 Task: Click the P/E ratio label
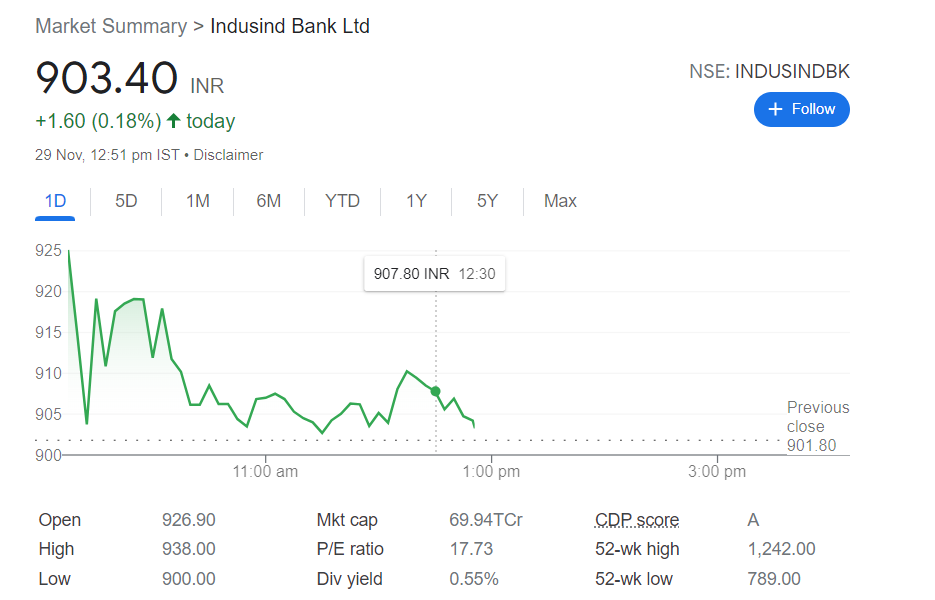click(350, 549)
